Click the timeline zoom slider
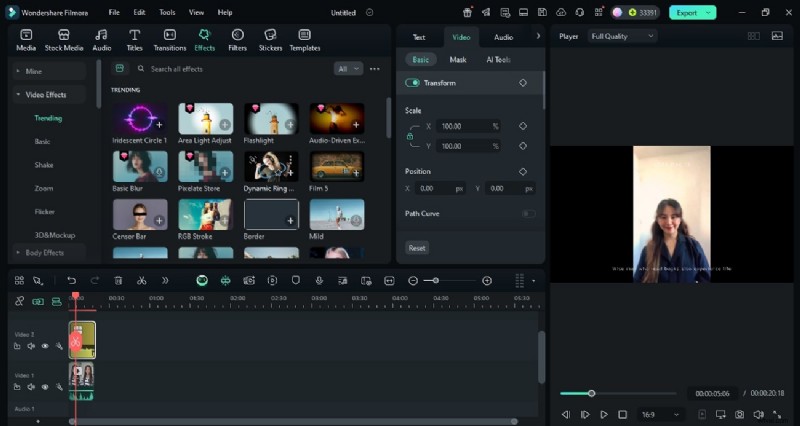 click(436, 281)
